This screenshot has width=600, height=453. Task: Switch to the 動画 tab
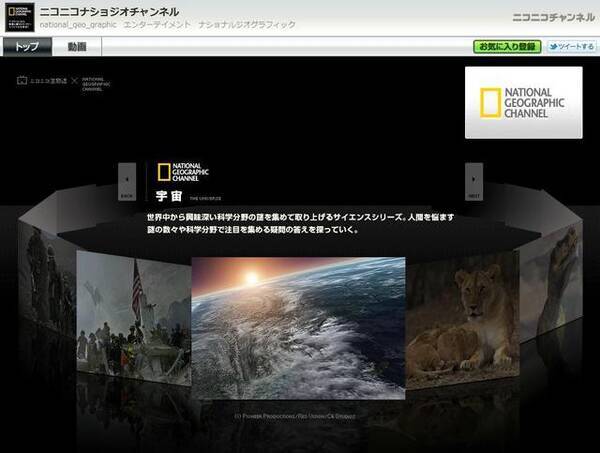click(x=77, y=47)
